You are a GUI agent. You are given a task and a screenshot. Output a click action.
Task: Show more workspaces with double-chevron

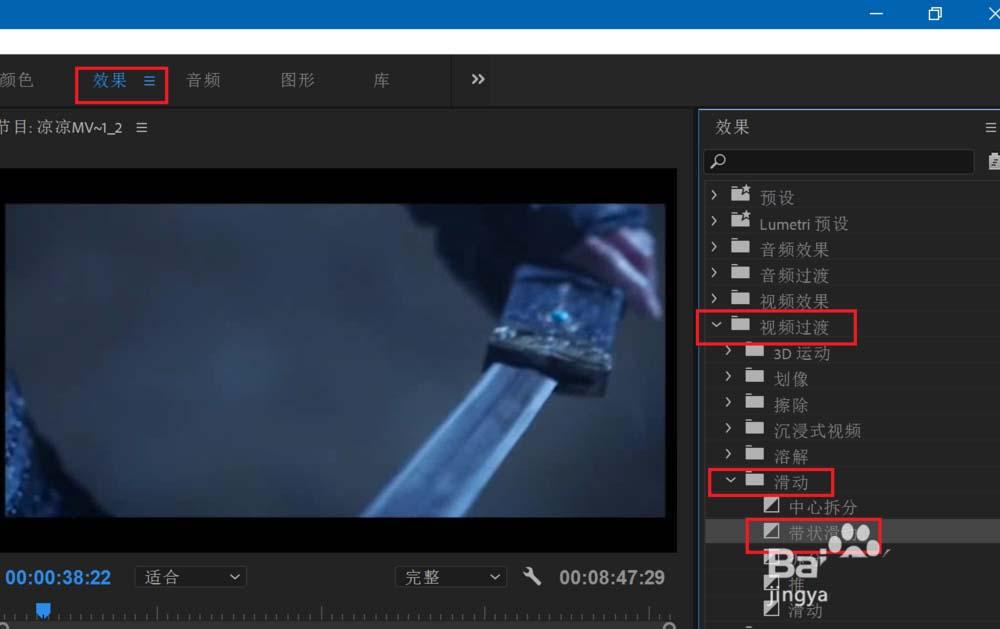478,80
